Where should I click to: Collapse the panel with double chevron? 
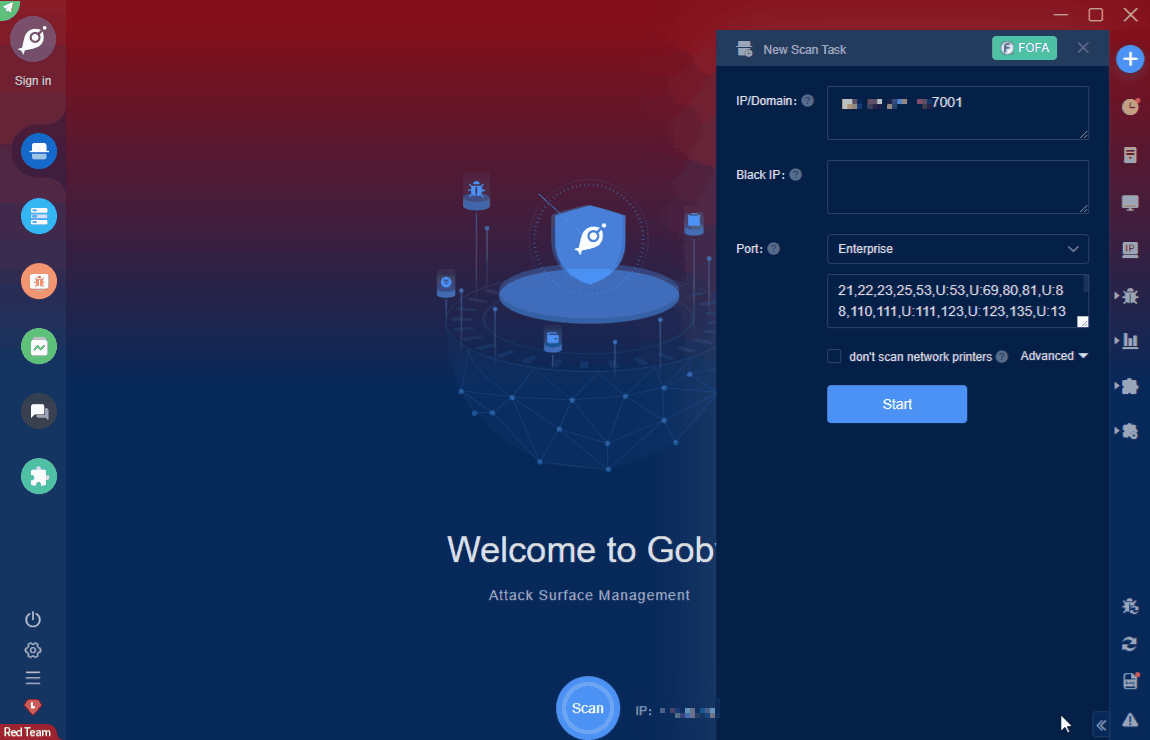point(1102,725)
